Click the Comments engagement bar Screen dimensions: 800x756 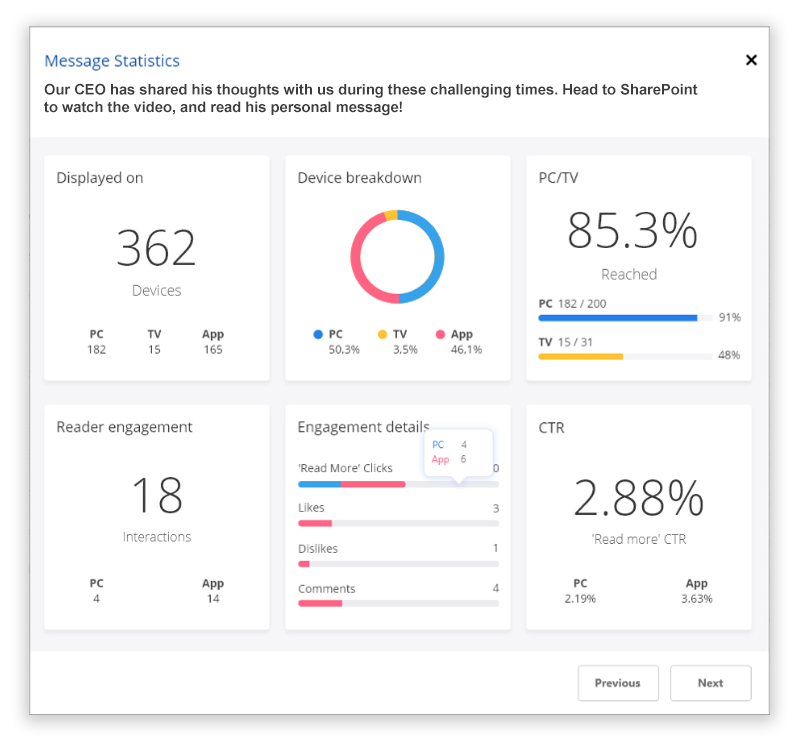(x=398, y=603)
